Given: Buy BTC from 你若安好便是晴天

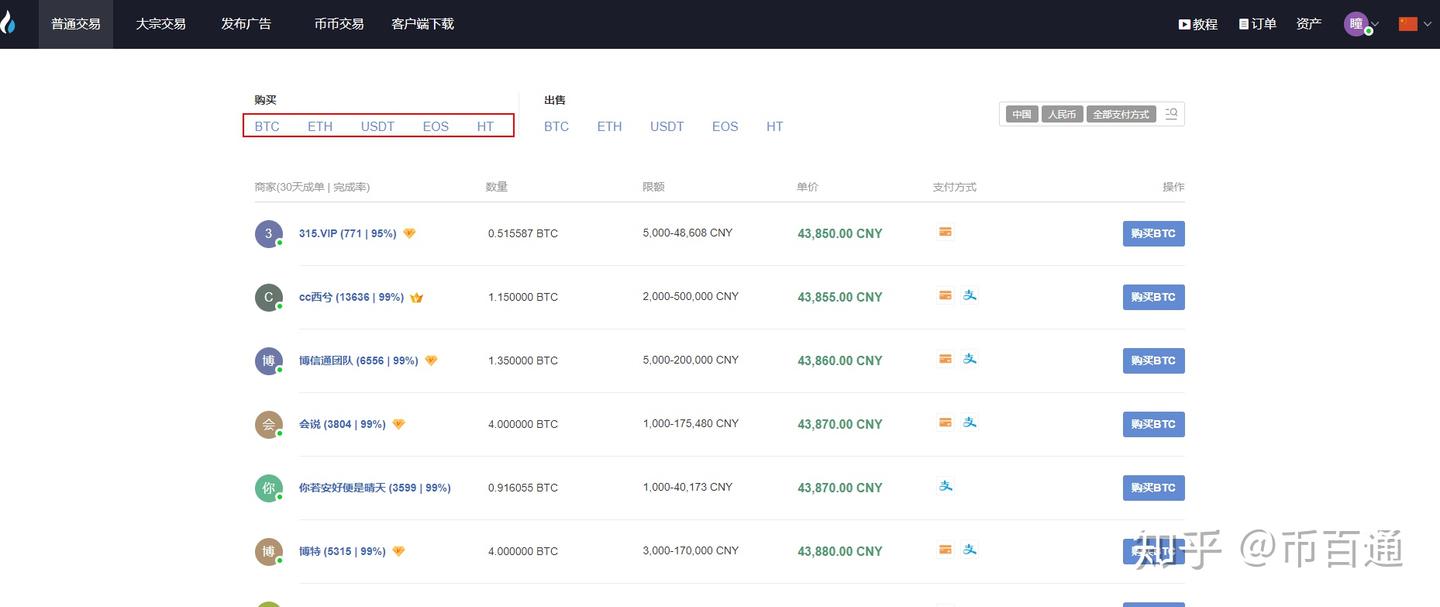Looking at the screenshot, I should click(1153, 488).
